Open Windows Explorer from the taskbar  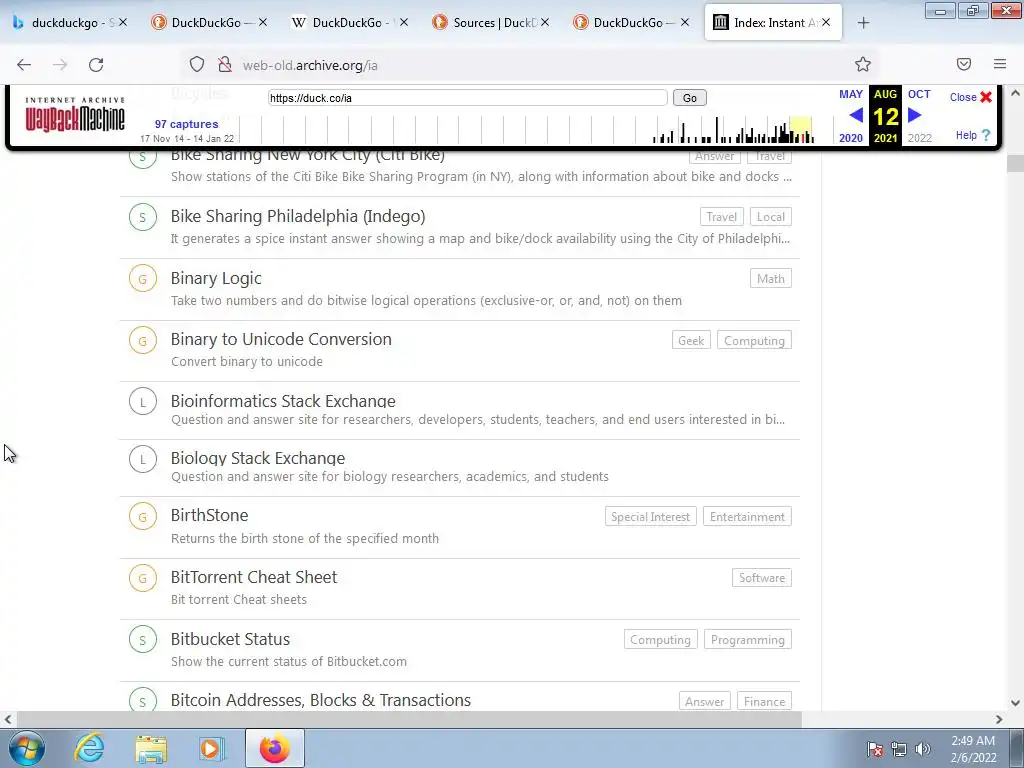[151, 748]
